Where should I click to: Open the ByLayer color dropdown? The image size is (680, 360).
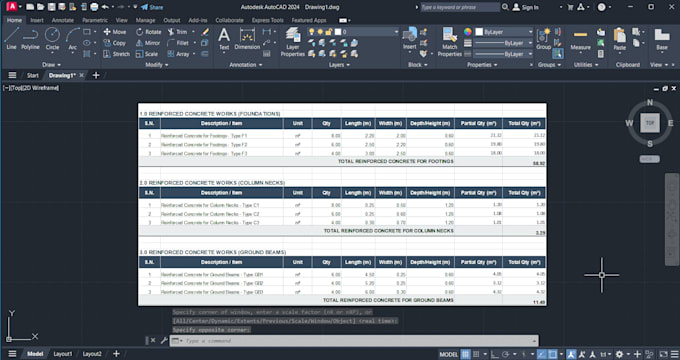tap(504, 32)
